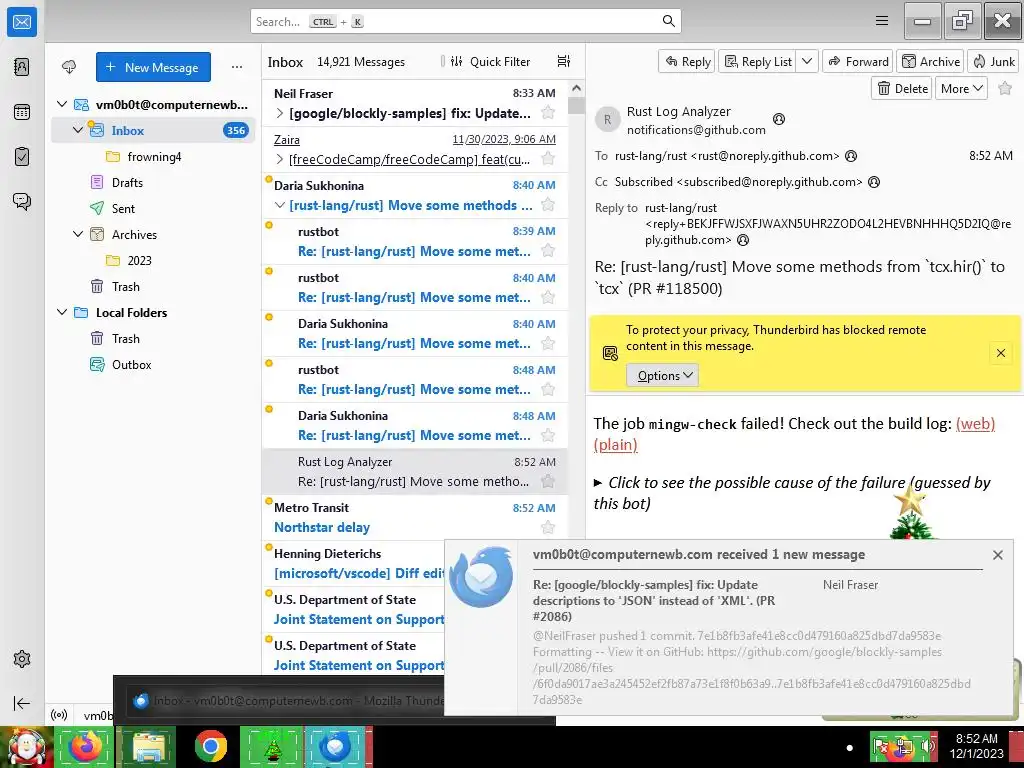
Task: Select the Drafts folder
Action: (127, 182)
